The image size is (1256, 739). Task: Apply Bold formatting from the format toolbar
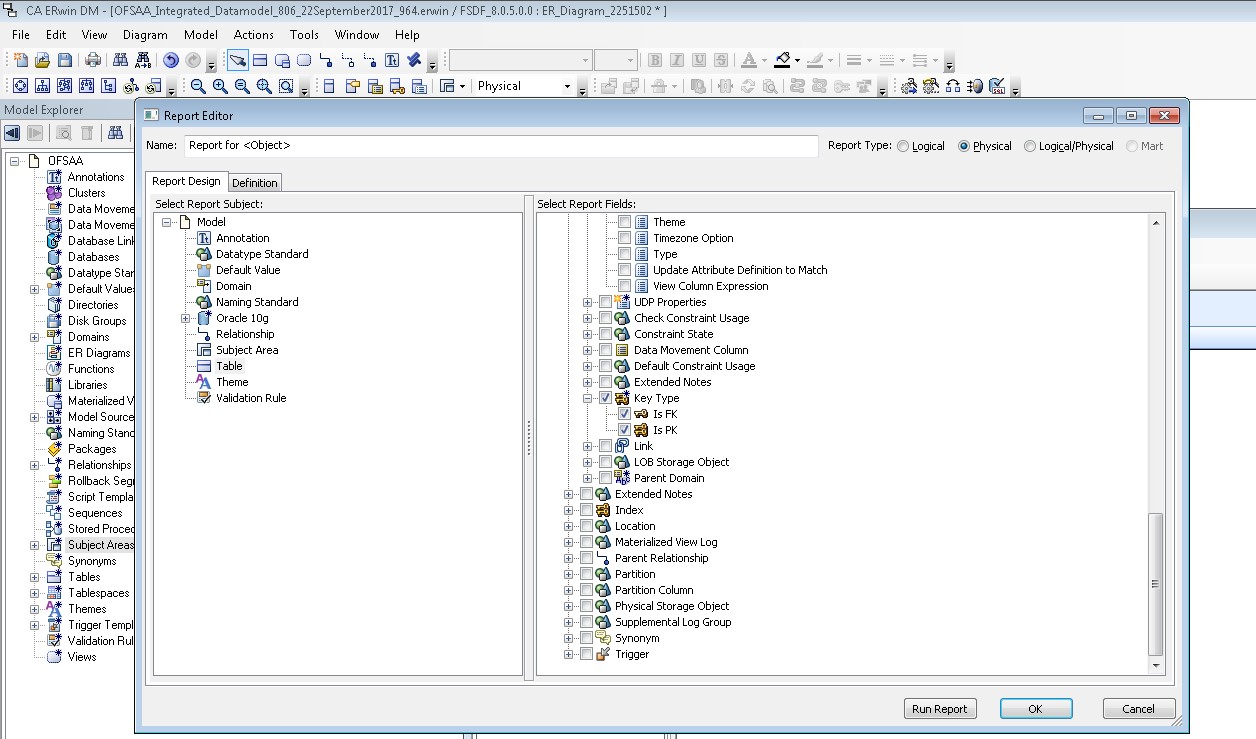tap(655, 59)
